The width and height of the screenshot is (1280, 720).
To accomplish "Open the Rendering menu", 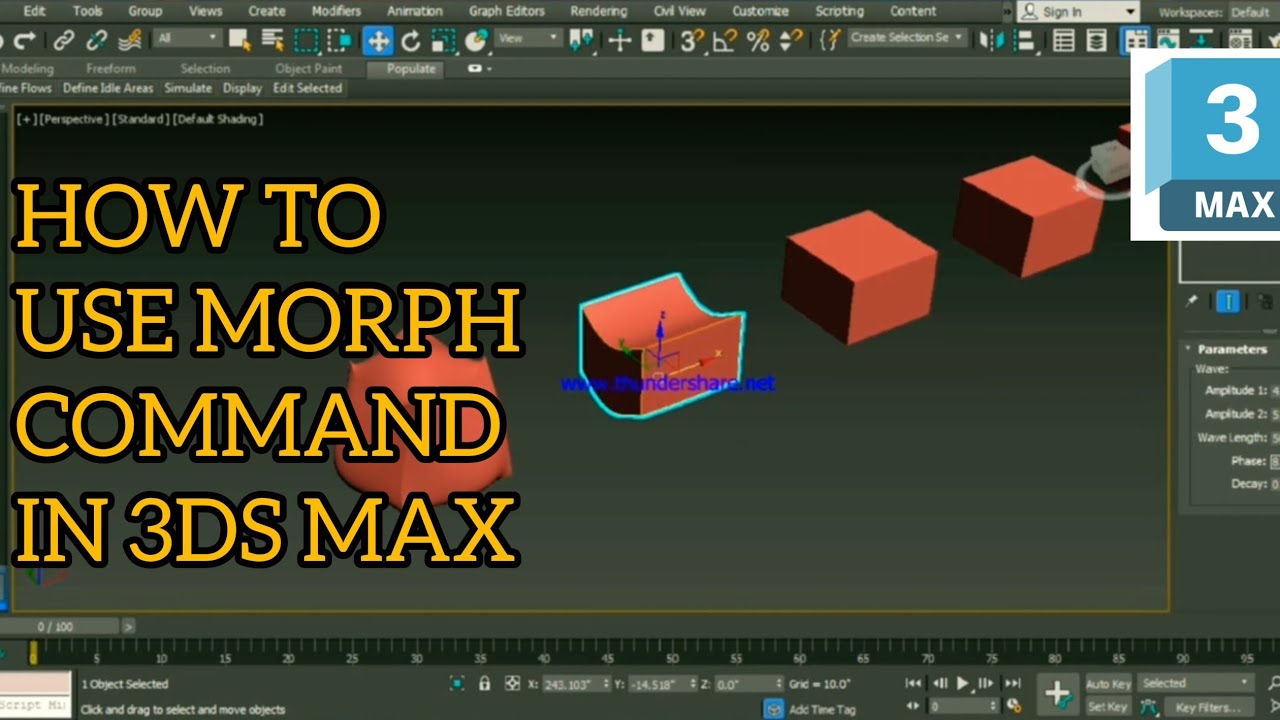I will click(599, 11).
